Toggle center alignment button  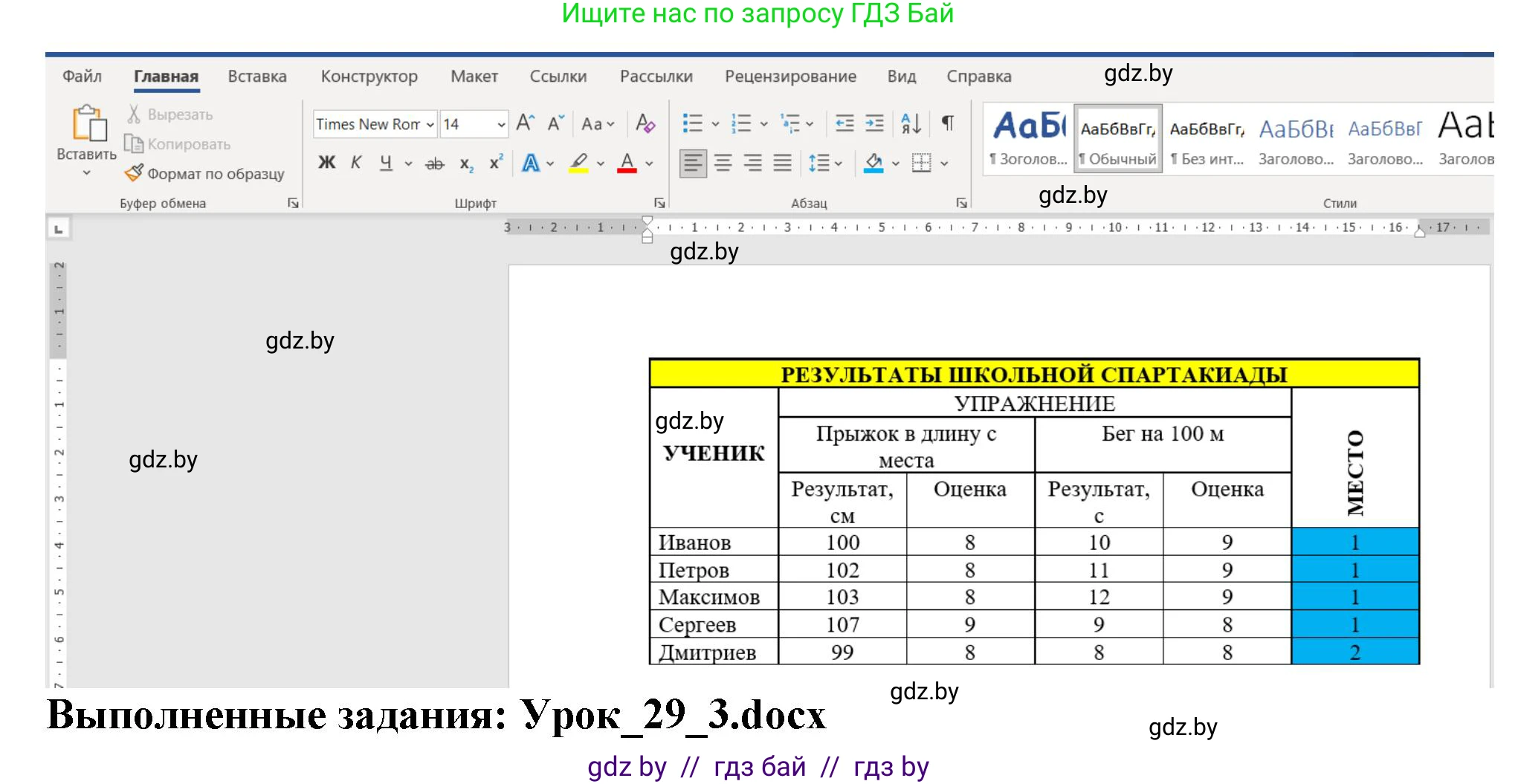click(x=723, y=163)
